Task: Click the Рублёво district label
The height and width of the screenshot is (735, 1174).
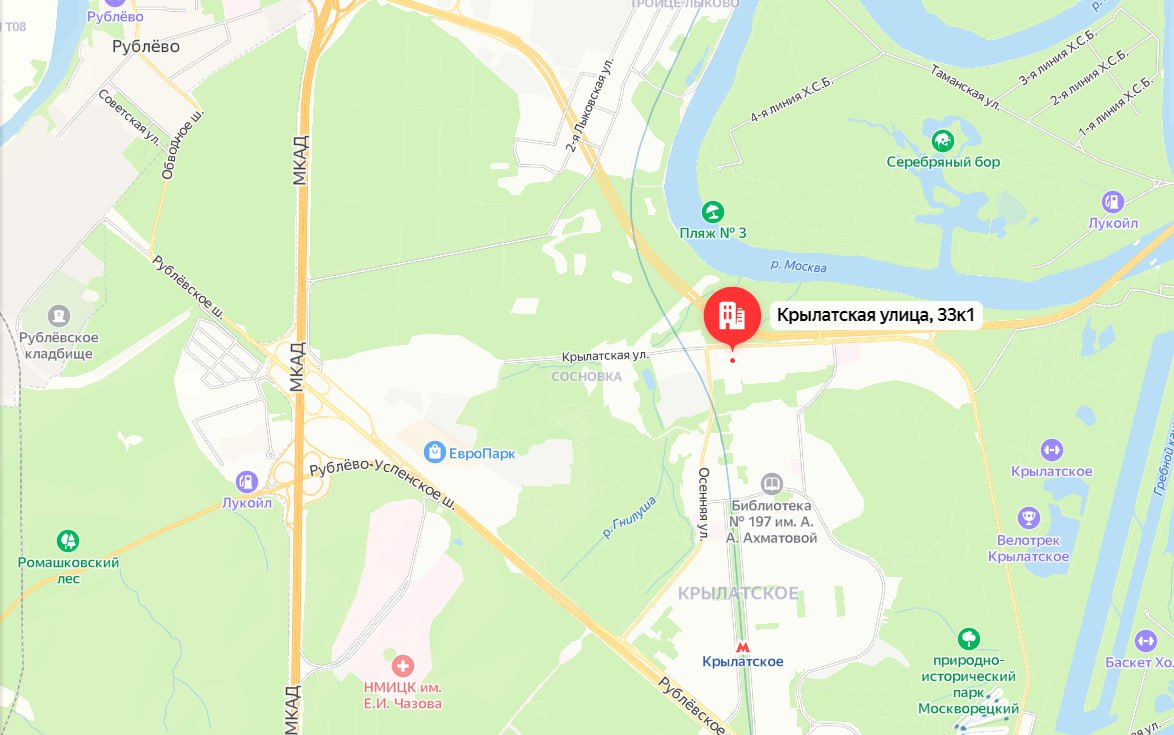Action: tap(145, 46)
